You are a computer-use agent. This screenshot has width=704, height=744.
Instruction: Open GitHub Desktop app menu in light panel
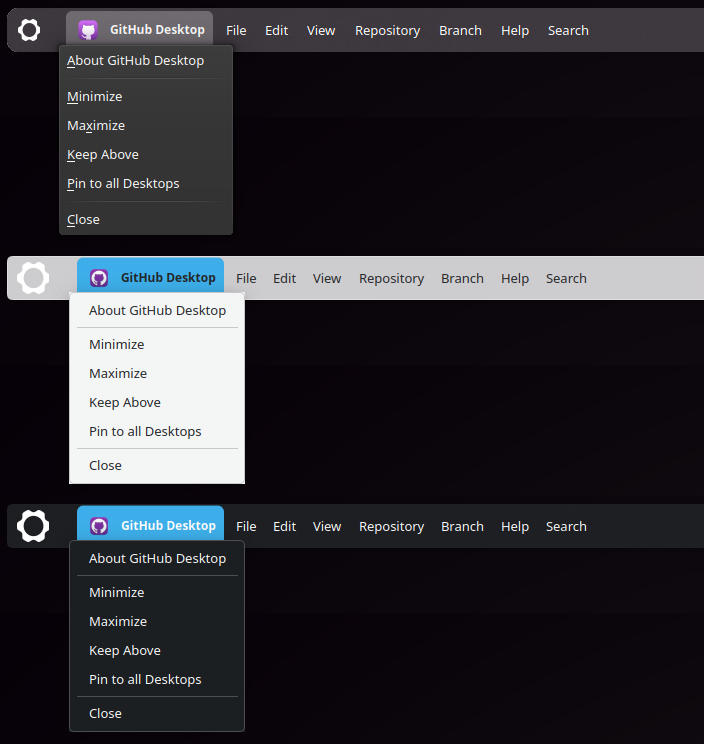150,277
